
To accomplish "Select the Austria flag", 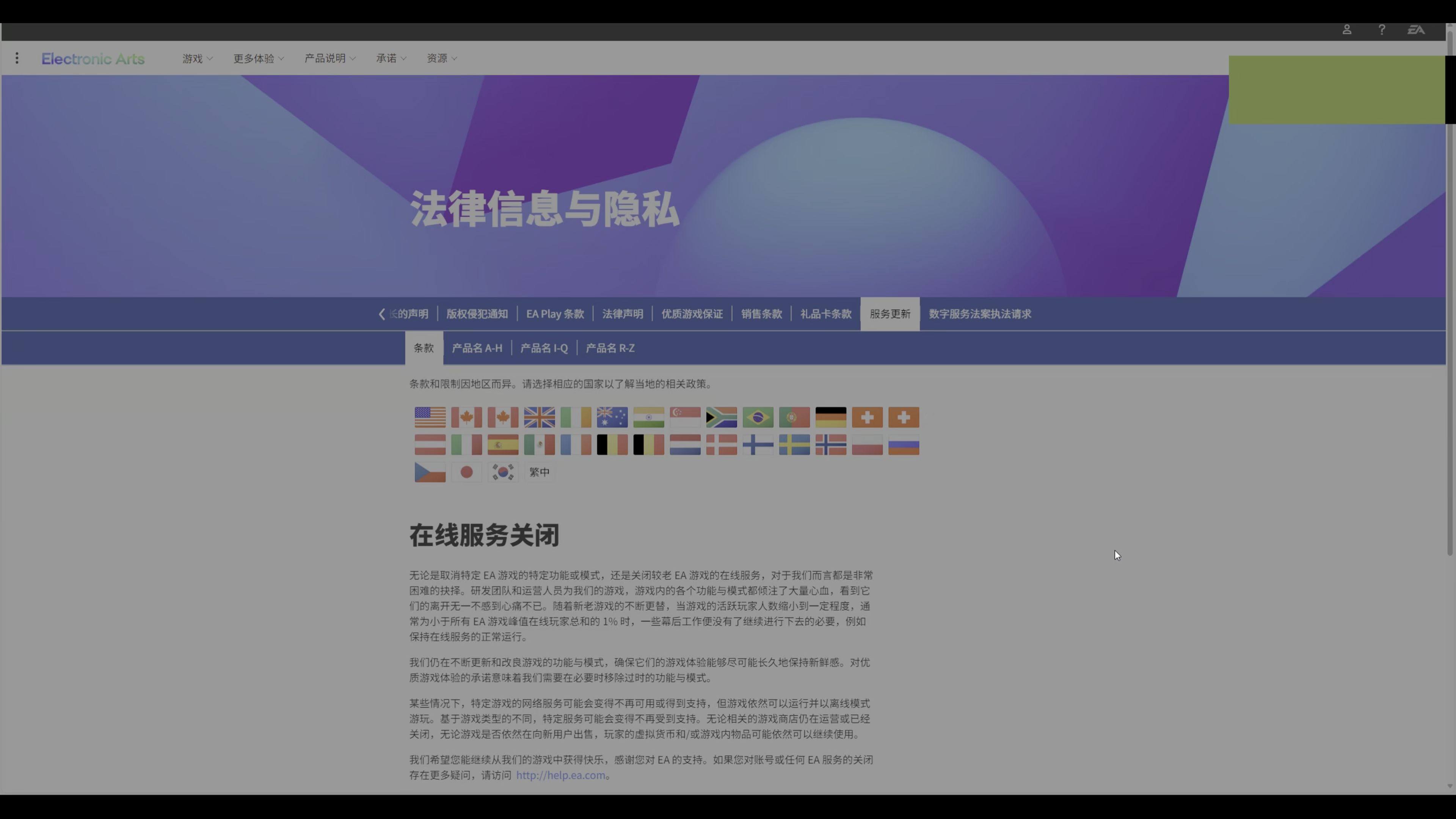I will tap(430, 445).
